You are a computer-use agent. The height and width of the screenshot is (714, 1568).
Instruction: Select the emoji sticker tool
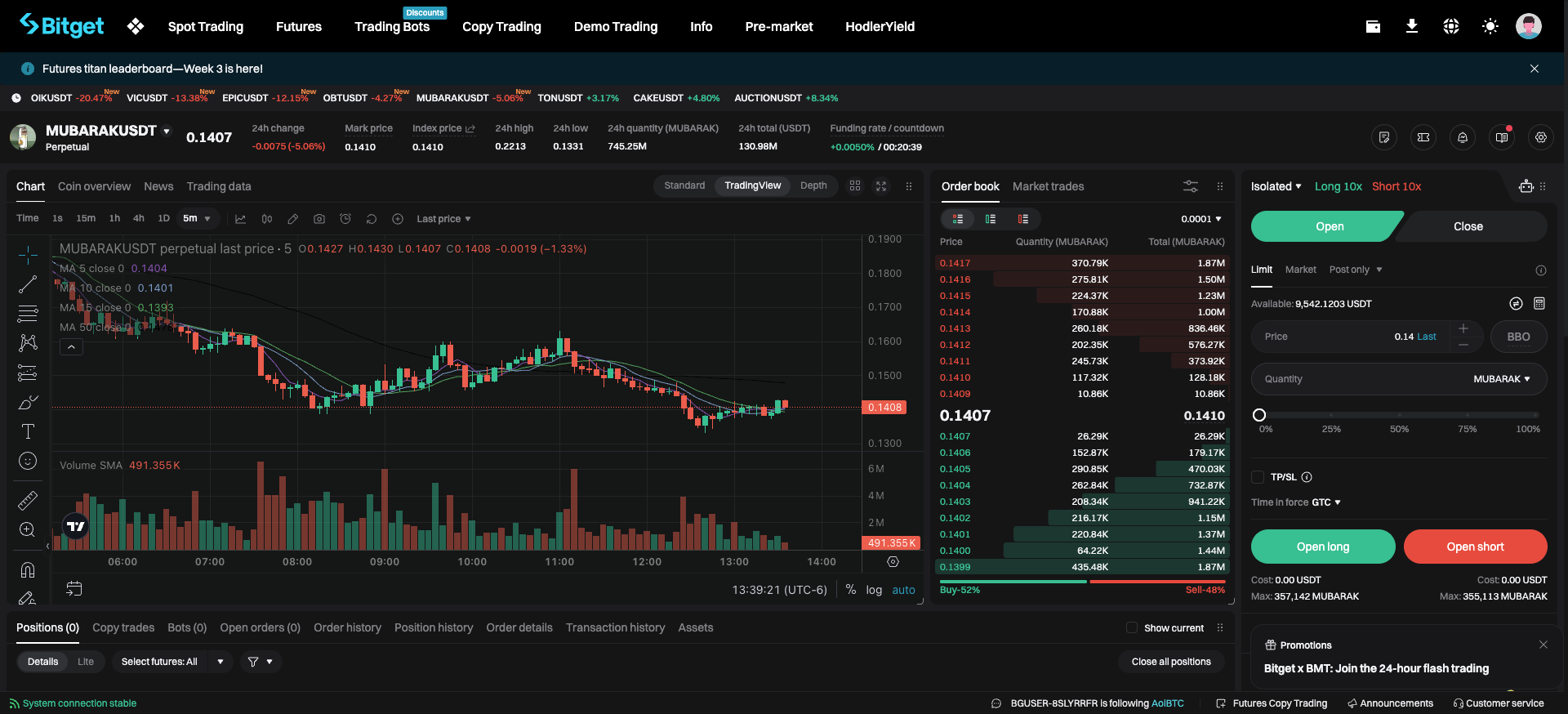point(28,462)
